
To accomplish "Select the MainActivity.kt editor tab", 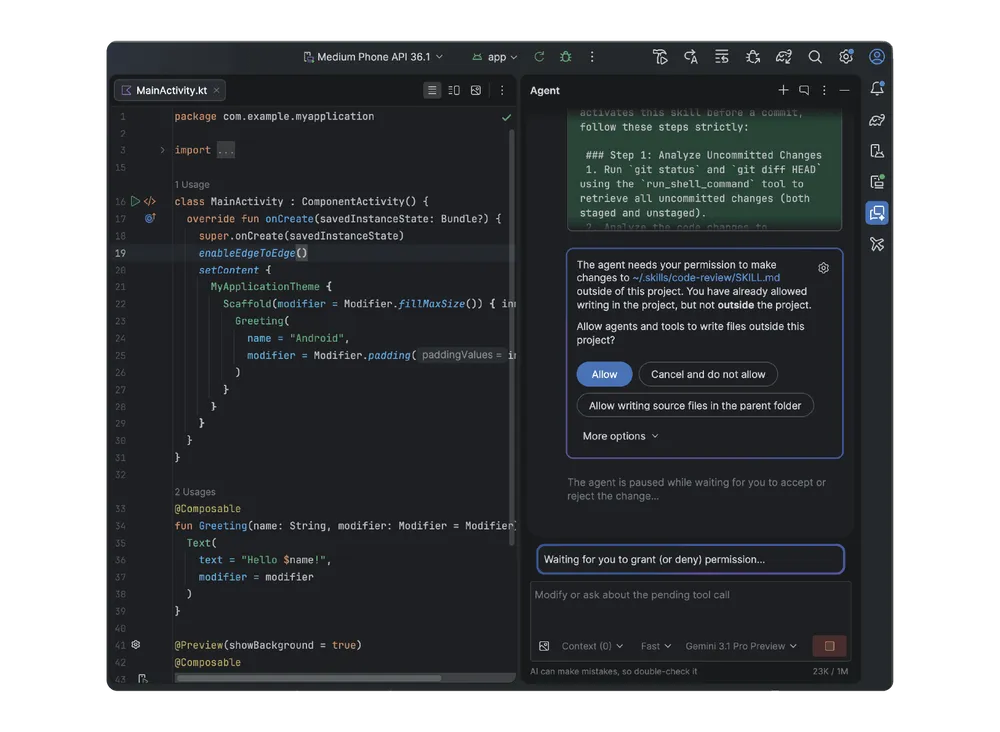I will tap(169, 90).
